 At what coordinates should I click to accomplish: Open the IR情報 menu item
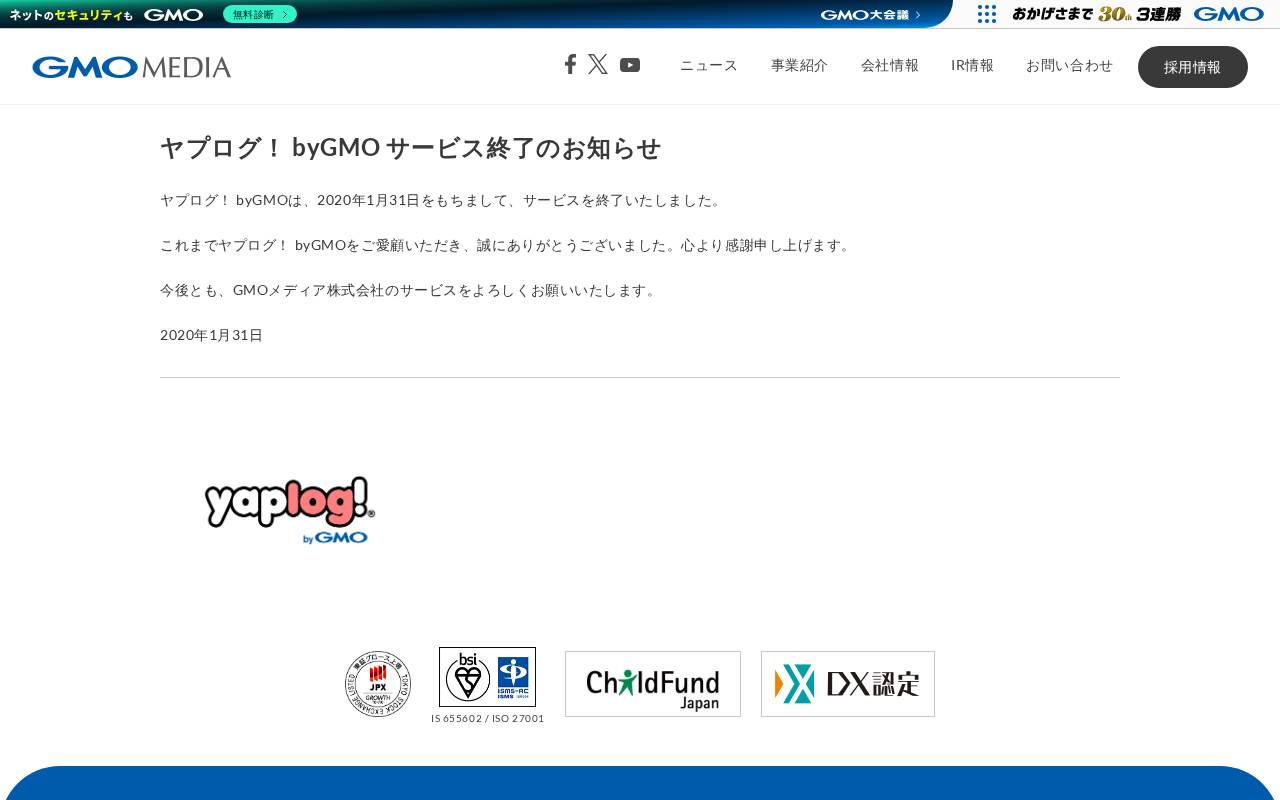coord(972,66)
